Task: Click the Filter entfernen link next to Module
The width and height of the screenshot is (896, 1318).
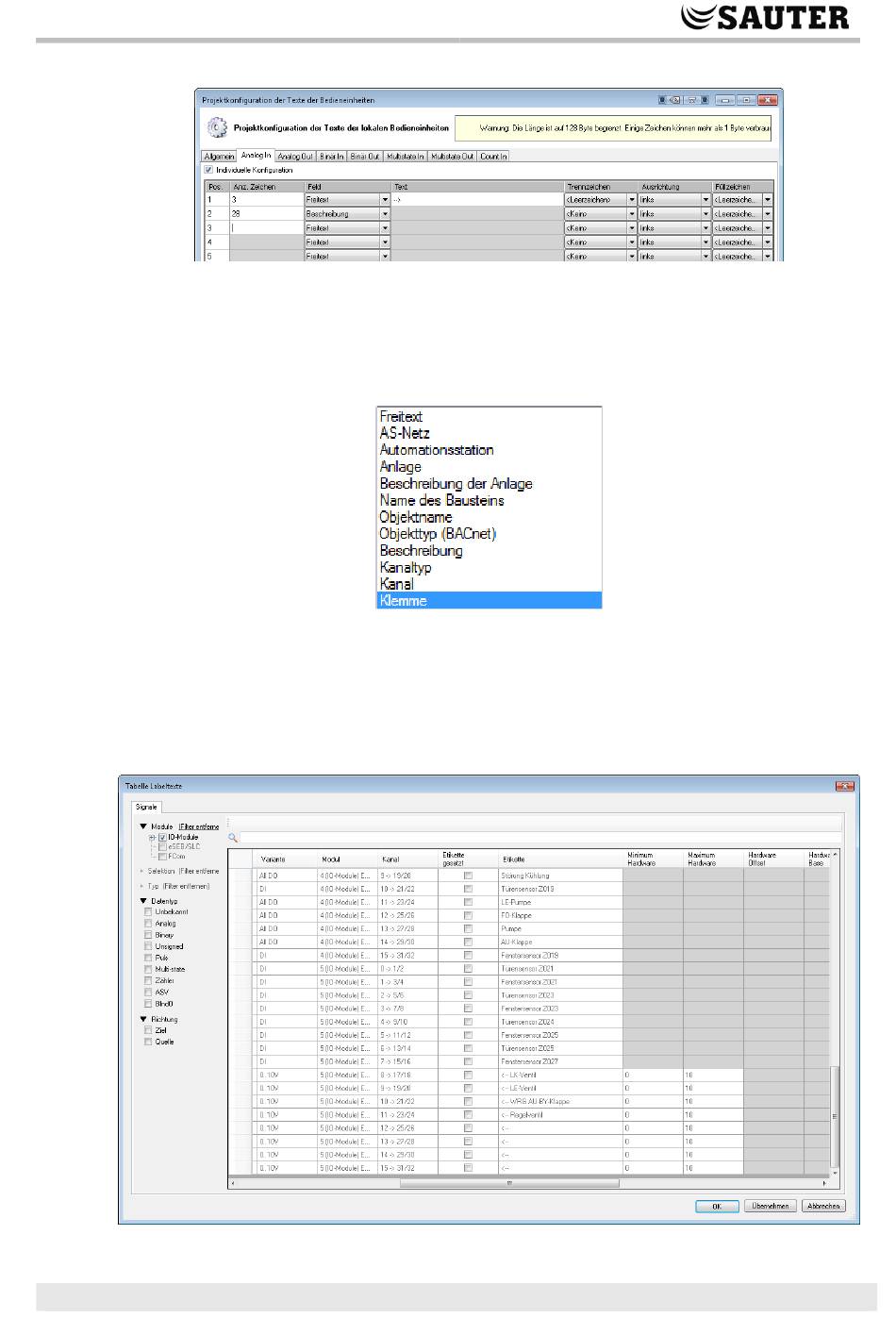Action: (x=199, y=826)
